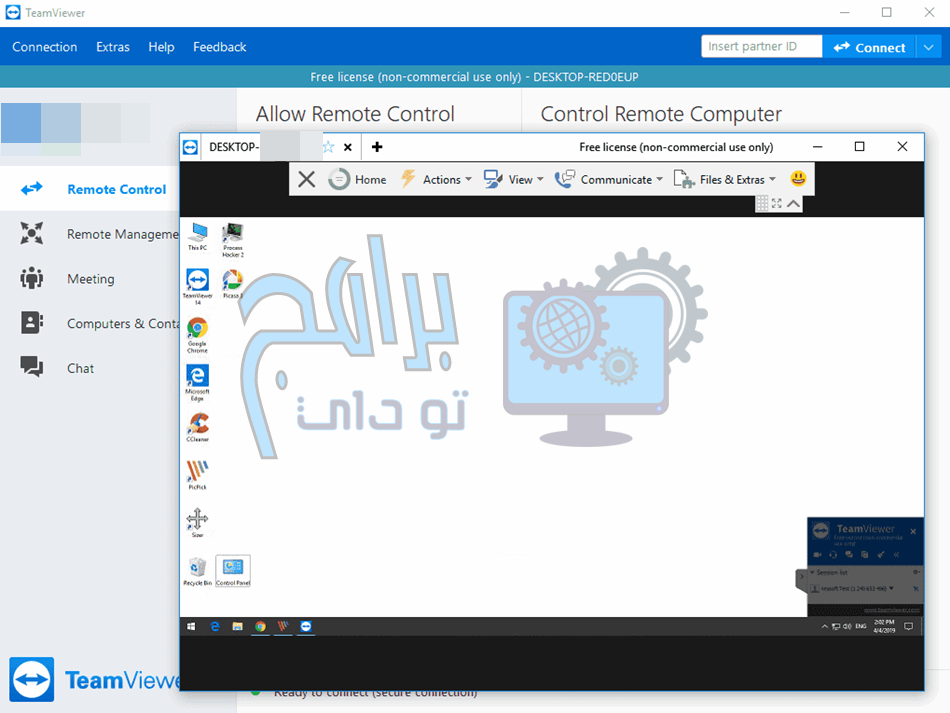Click the Home button in session toolbar
This screenshot has width=950, height=713.
pyautogui.click(x=357, y=180)
